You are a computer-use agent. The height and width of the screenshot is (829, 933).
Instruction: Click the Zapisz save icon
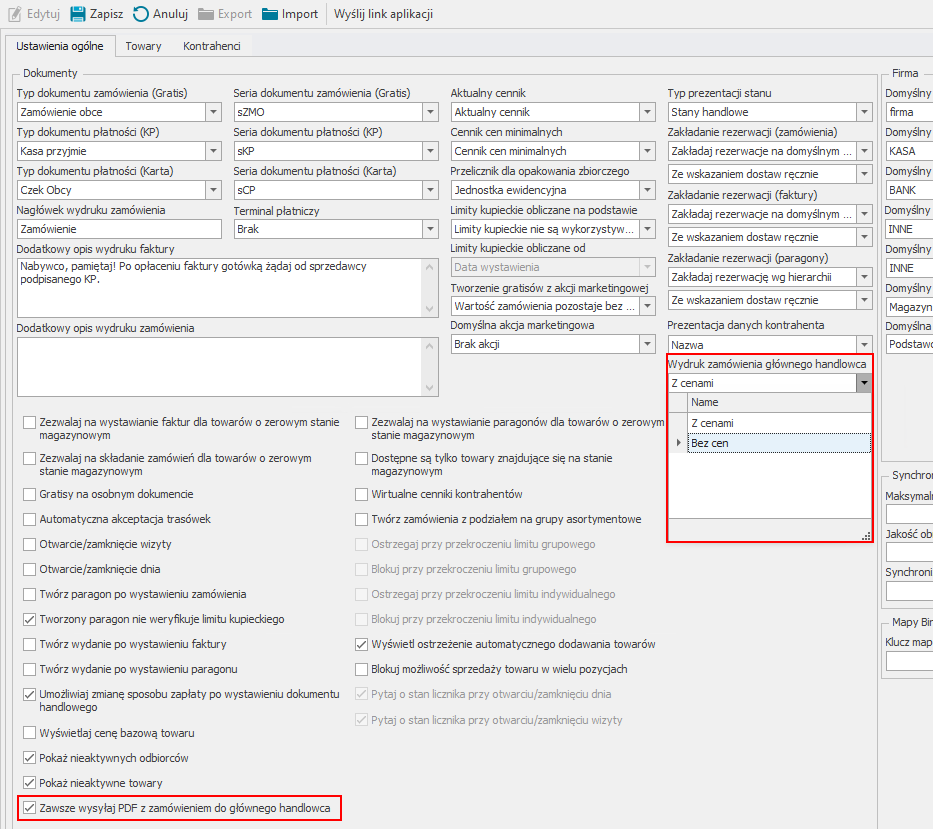(78, 14)
